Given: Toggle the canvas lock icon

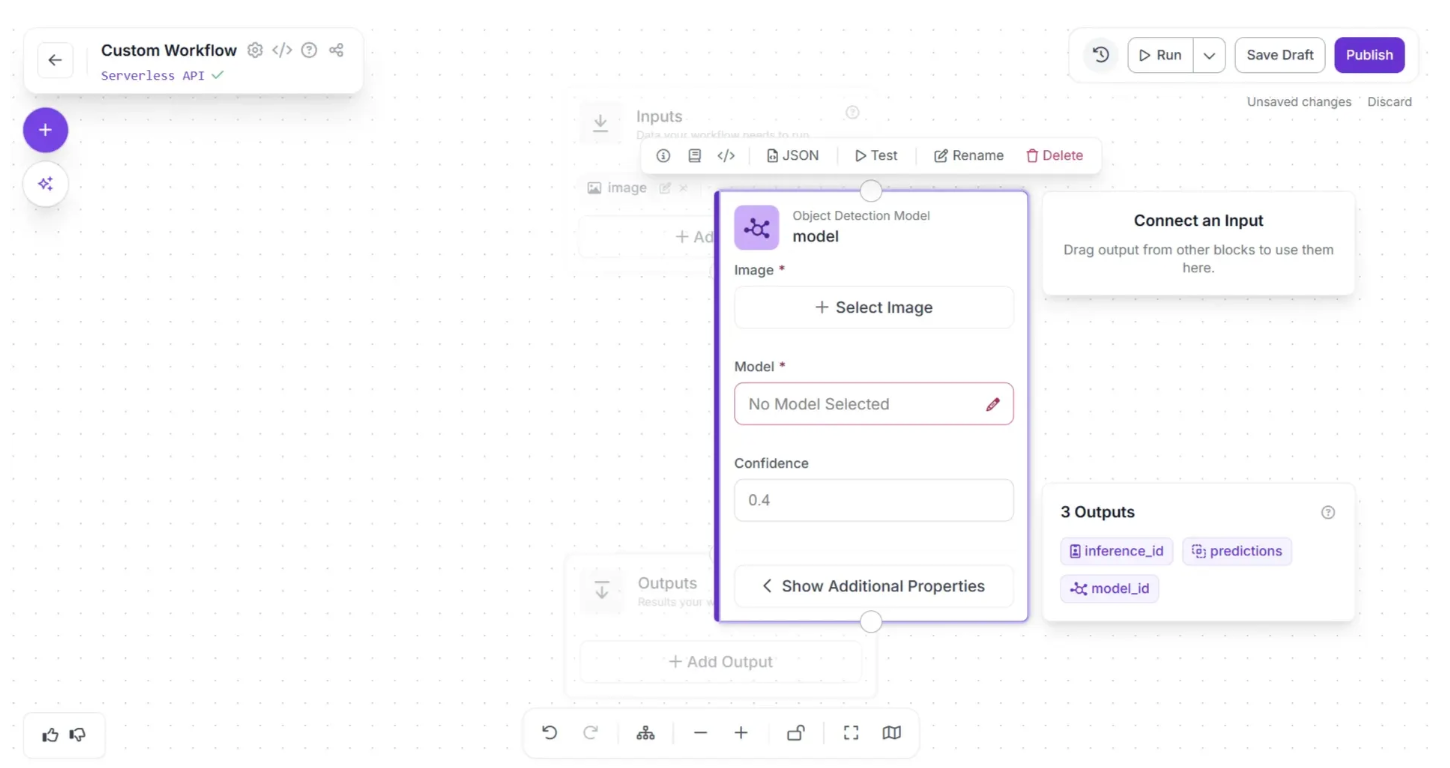Looking at the screenshot, I should (x=796, y=733).
